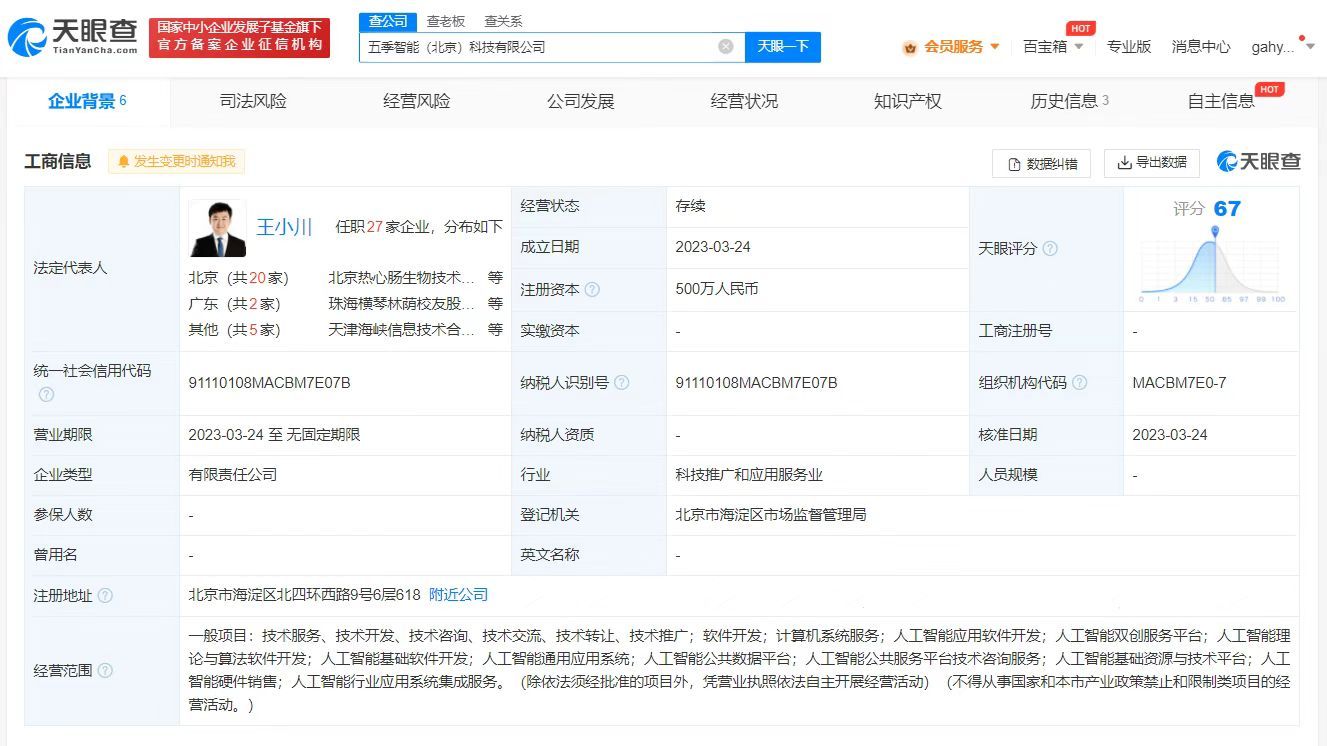Click help icon next to 组织机构代码
Image resolution: width=1327 pixels, height=746 pixels.
[x=1079, y=382]
